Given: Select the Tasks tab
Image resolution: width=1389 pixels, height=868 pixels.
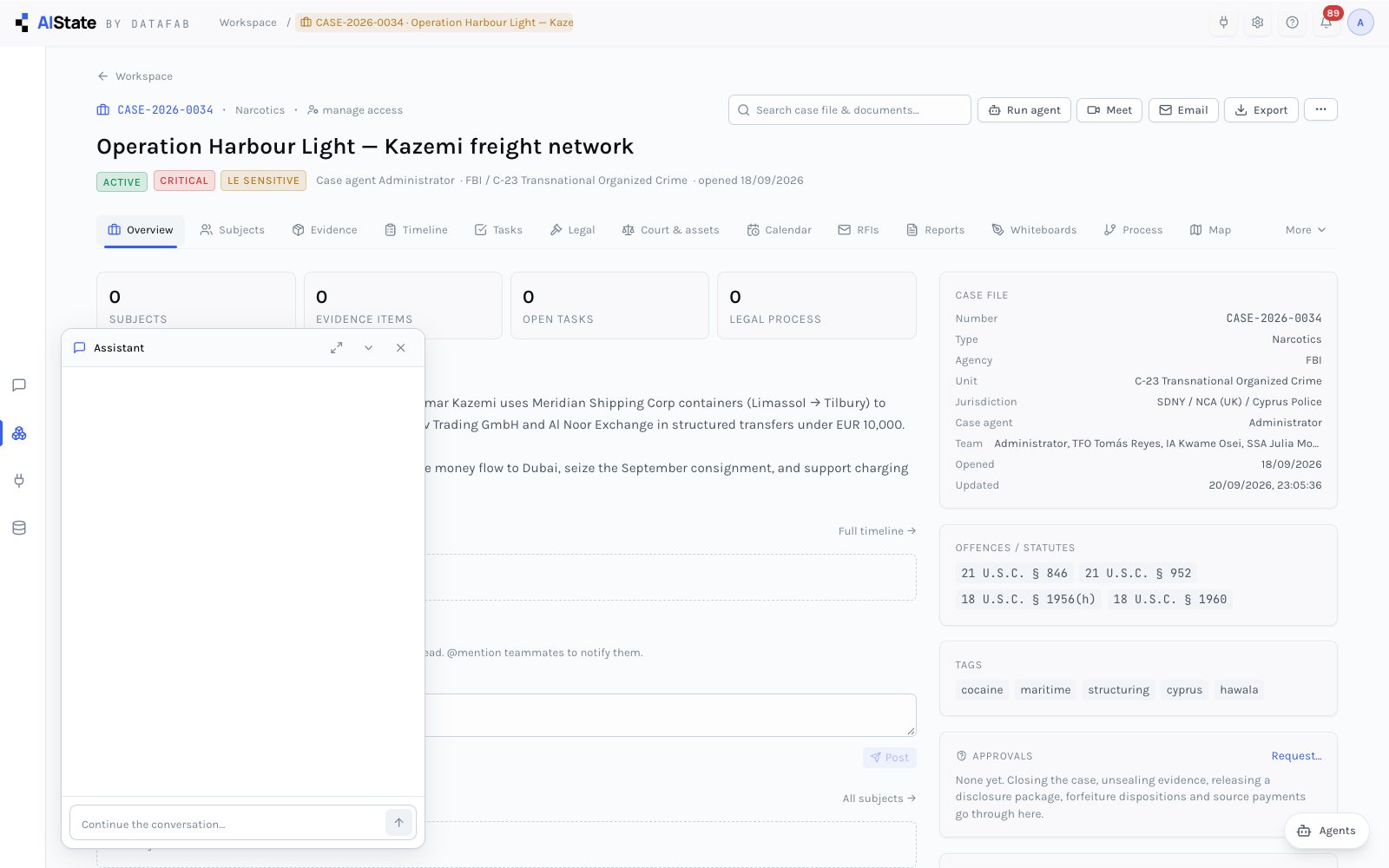Looking at the screenshot, I should (x=498, y=230).
